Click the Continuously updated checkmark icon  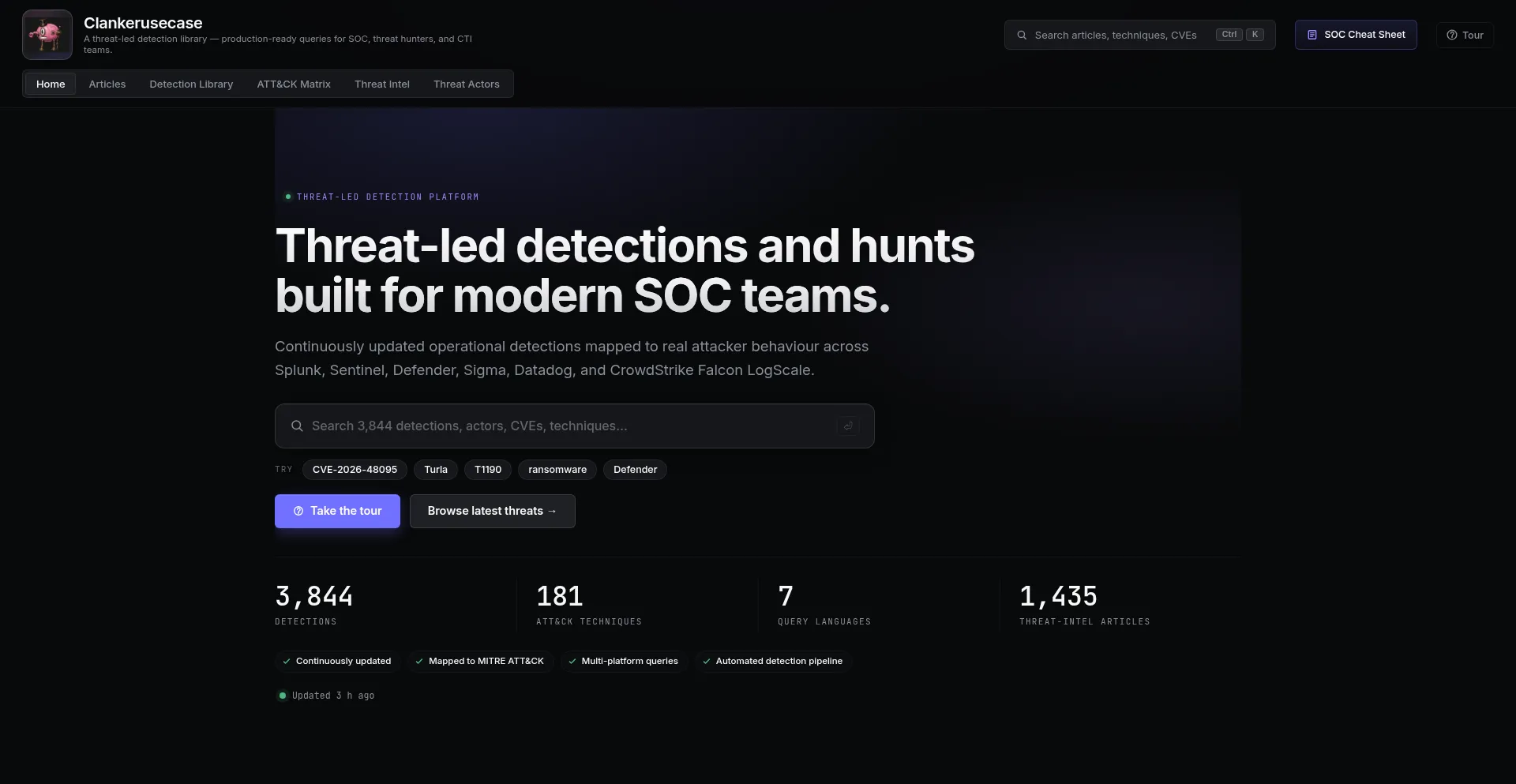287,662
